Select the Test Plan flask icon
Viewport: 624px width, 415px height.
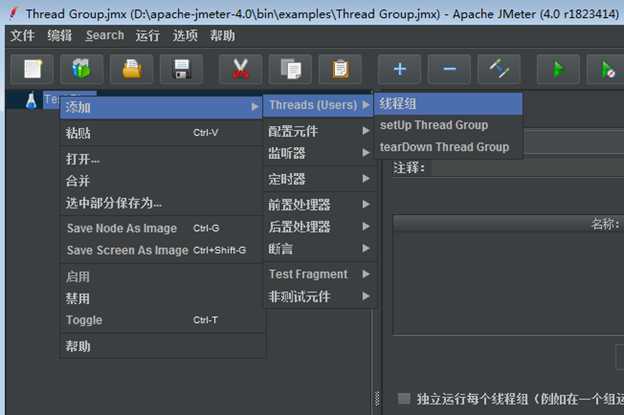click(x=31, y=101)
